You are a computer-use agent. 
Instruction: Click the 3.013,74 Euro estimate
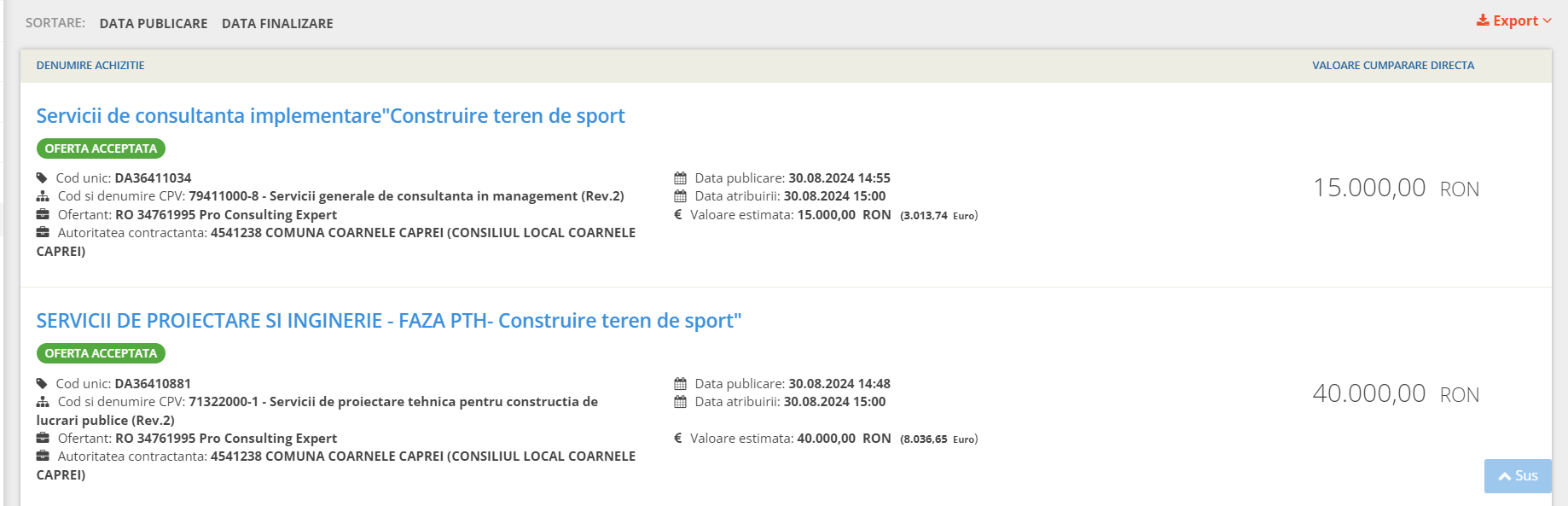[x=939, y=216]
